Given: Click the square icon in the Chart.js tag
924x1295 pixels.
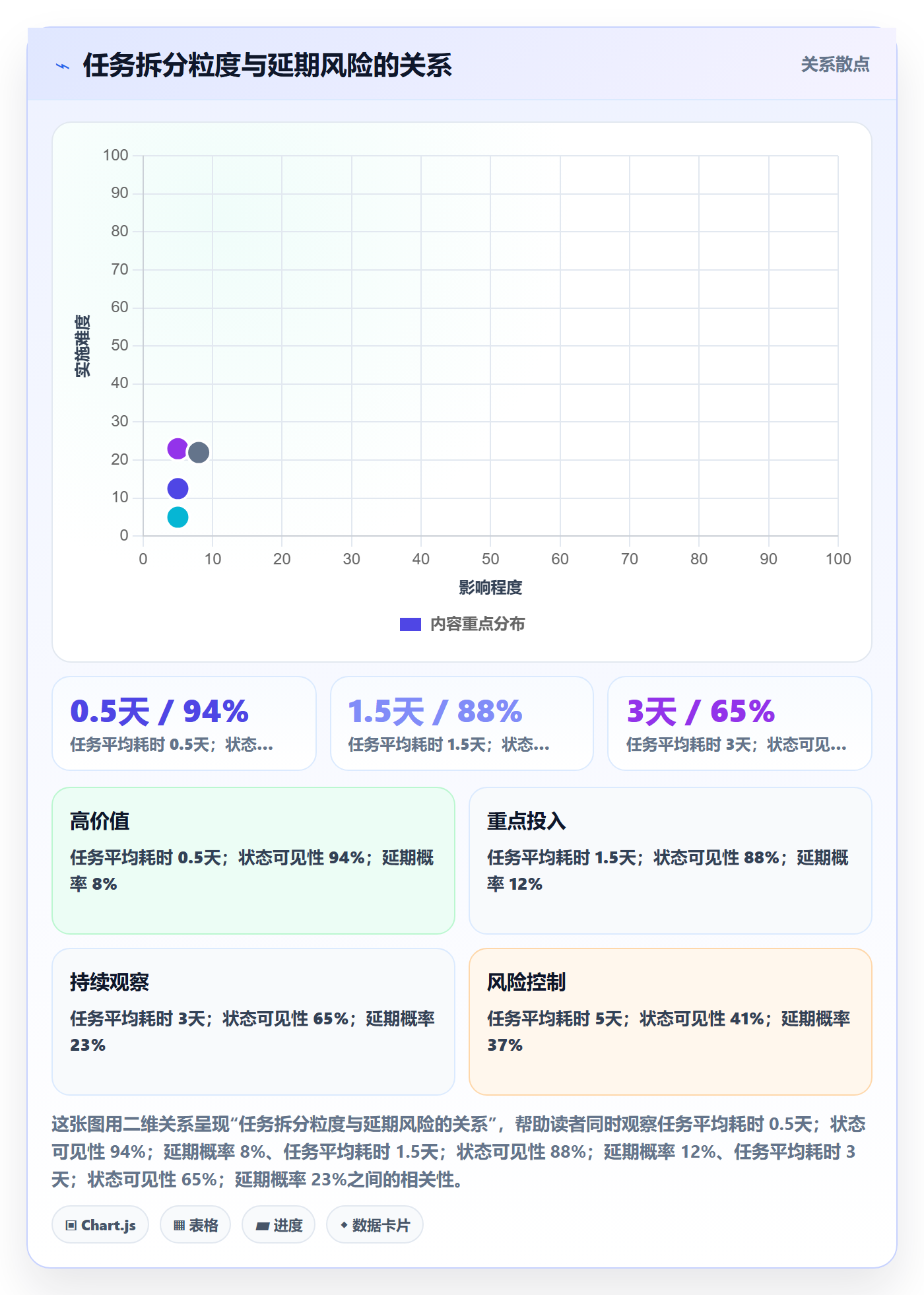Looking at the screenshot, I should point(71,1226).
